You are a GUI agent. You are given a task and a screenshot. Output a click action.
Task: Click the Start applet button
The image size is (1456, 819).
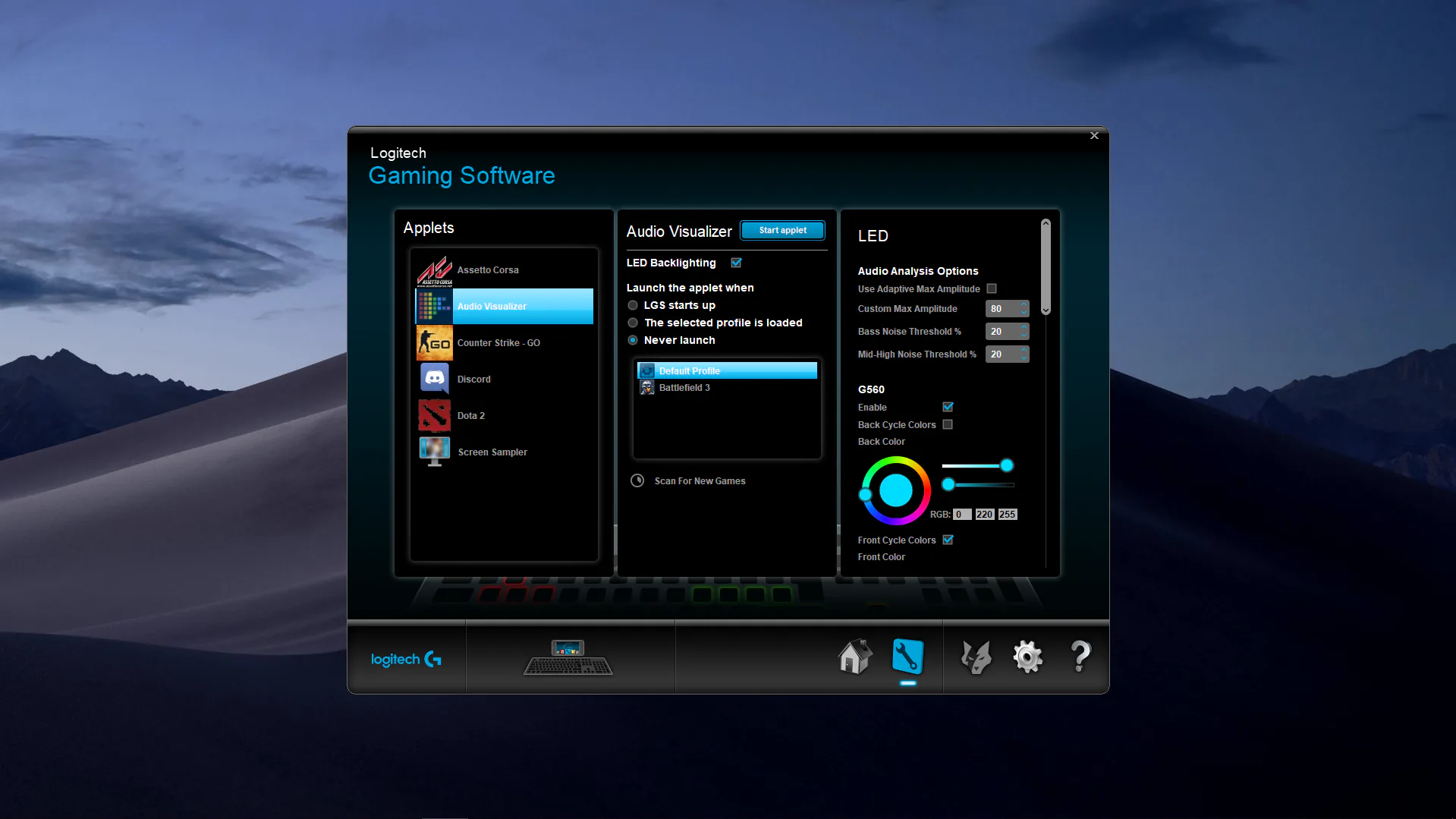[x=782, y=230]
